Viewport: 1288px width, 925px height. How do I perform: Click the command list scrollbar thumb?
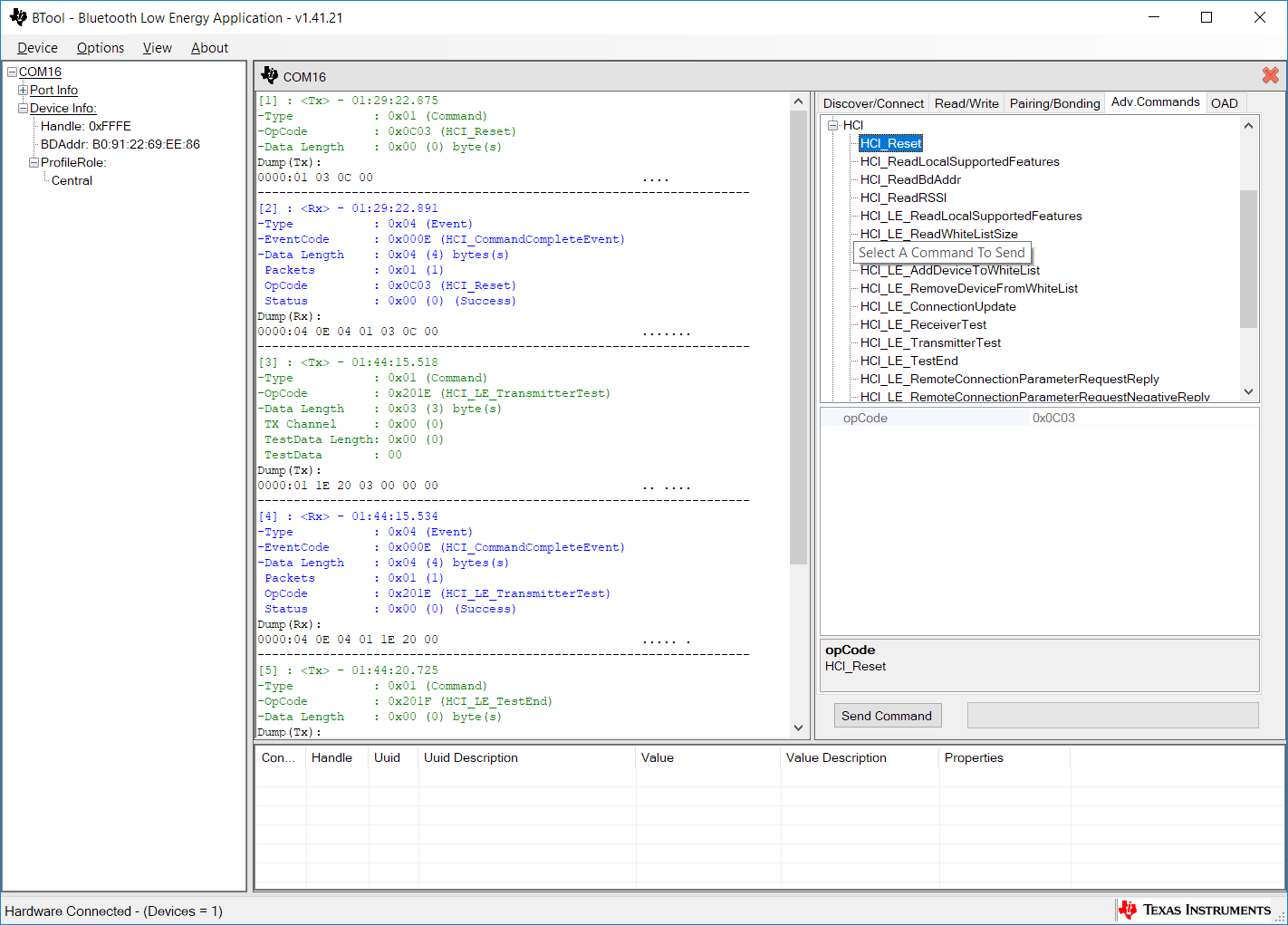[x=1248, y=258]
